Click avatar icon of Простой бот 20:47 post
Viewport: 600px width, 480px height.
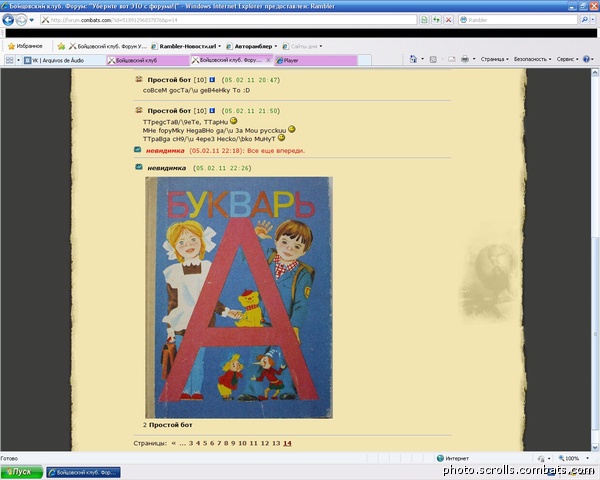[139, 79]
